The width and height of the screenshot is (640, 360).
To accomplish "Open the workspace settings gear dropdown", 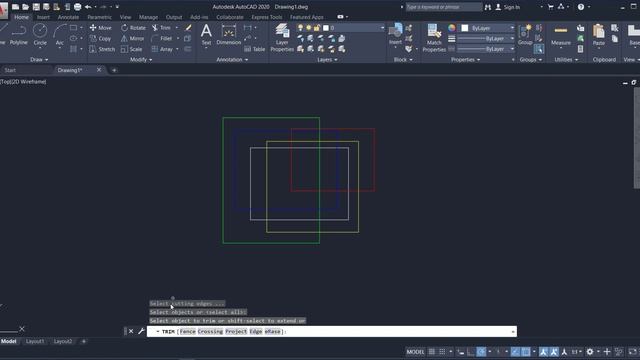I will click(598, 351).
